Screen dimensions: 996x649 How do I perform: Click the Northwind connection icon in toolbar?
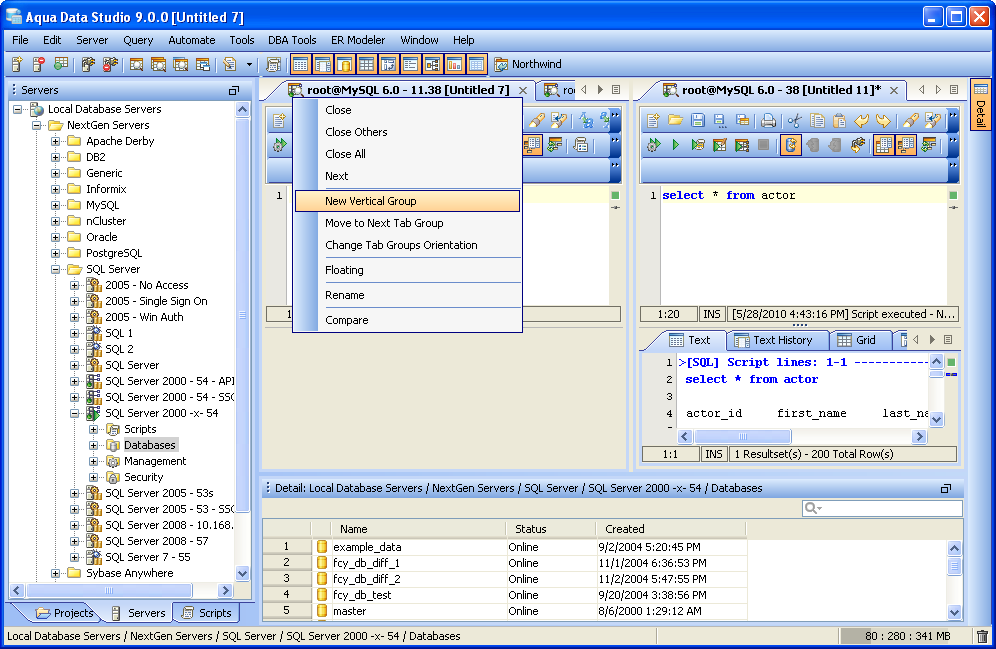coord(501,64)
